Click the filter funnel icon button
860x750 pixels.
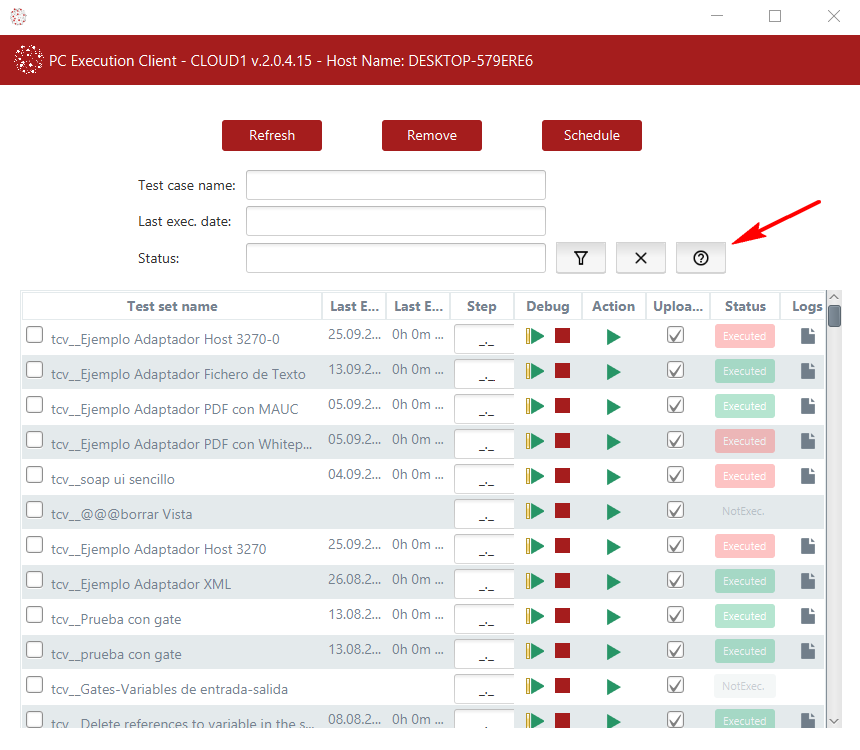[581, 258]
